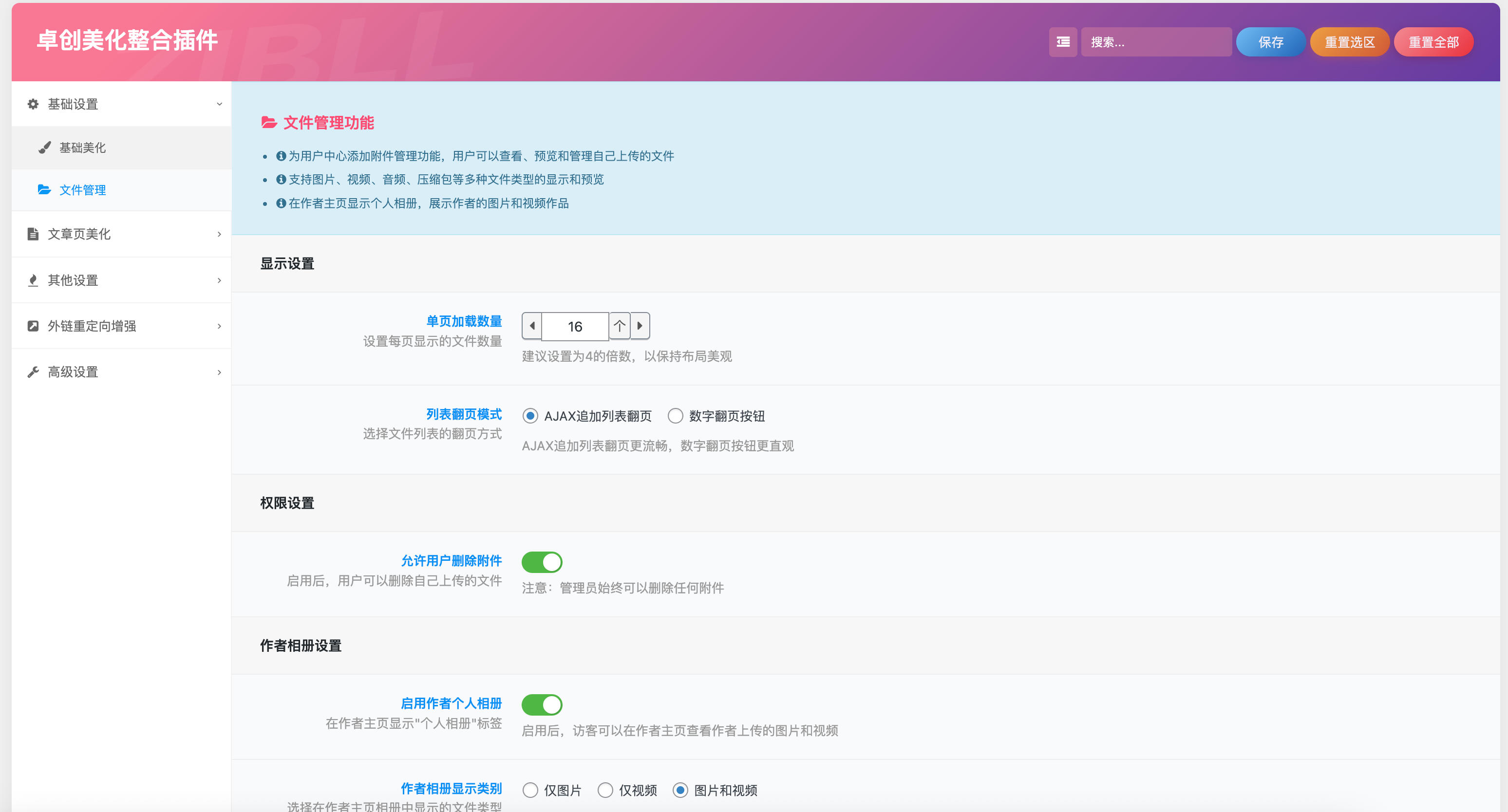
Task: Click the document icon beside 文章页美化
Action: click(34, 234)
